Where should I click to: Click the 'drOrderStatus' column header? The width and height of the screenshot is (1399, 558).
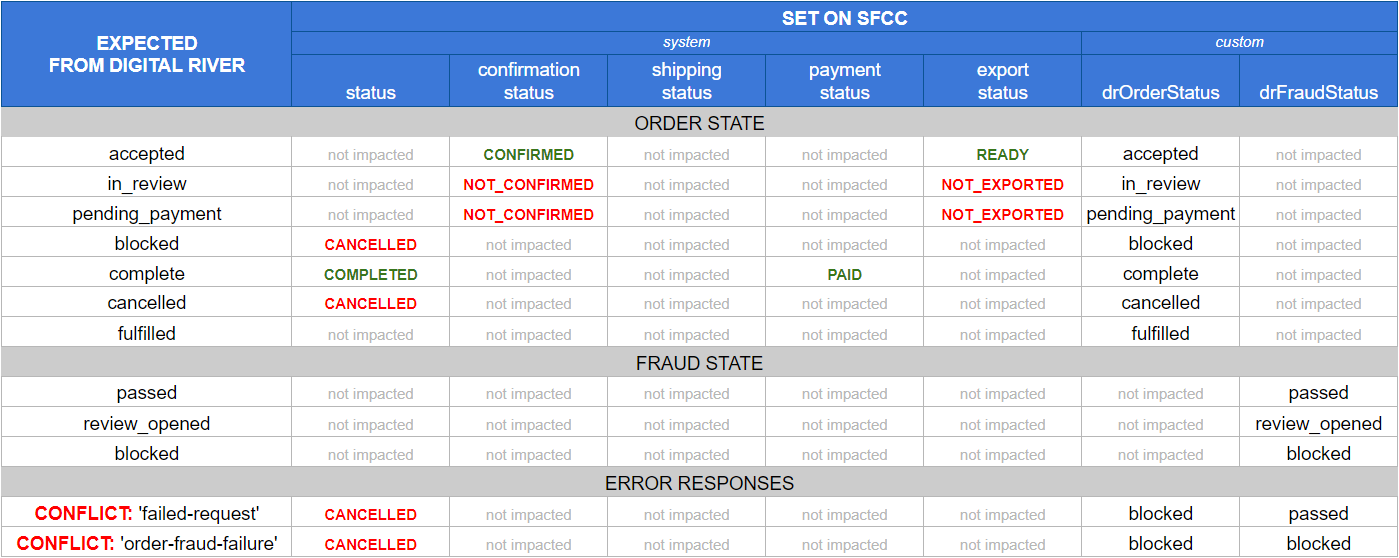[1160, 92]
